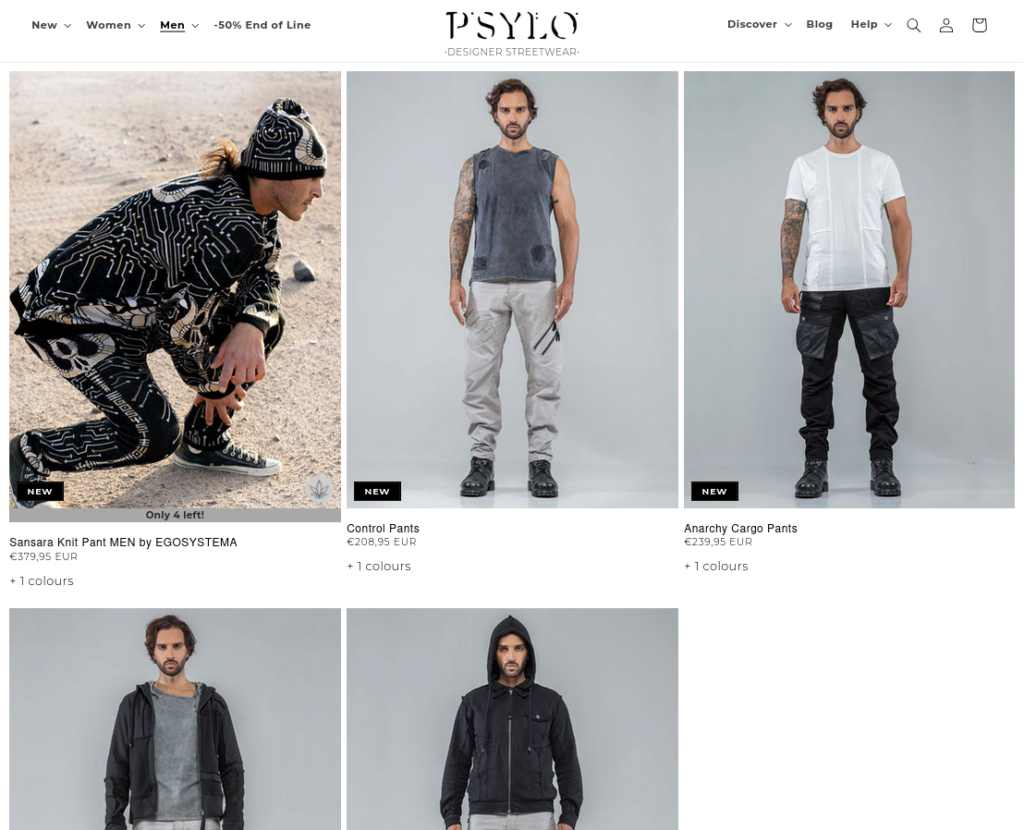
Task: Open the shopping cart icon
Action: point(979,25)
